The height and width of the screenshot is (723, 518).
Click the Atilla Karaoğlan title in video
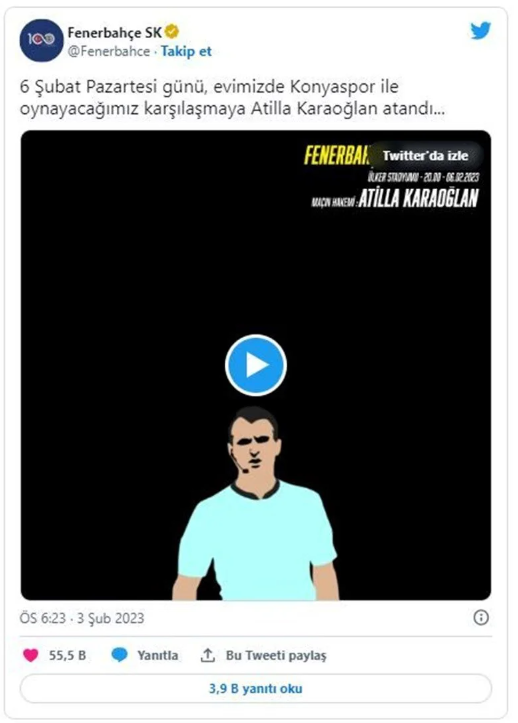[x=418, y=199]
